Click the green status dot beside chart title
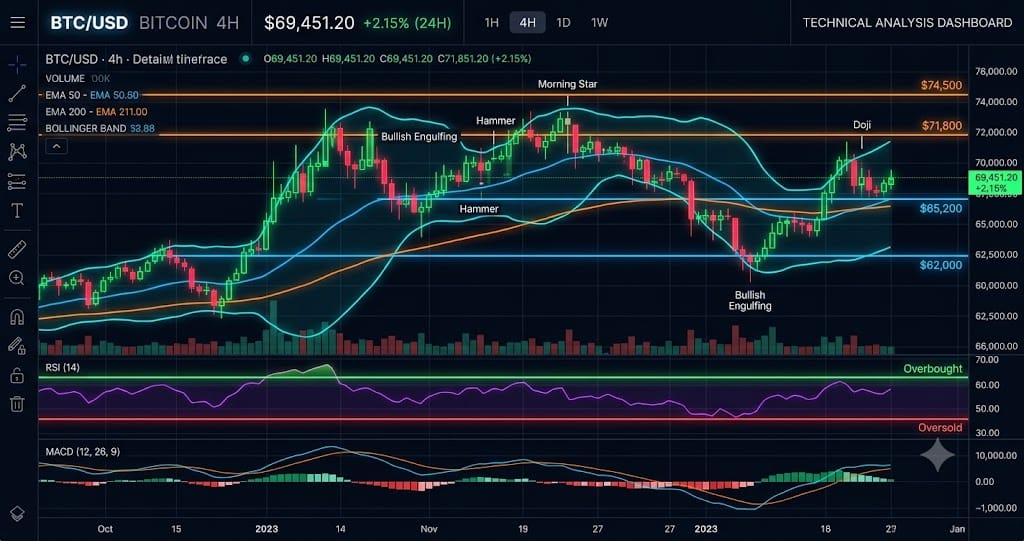Screen dimensions: 1024x541 pyautogui.click(x=246, y=59)
